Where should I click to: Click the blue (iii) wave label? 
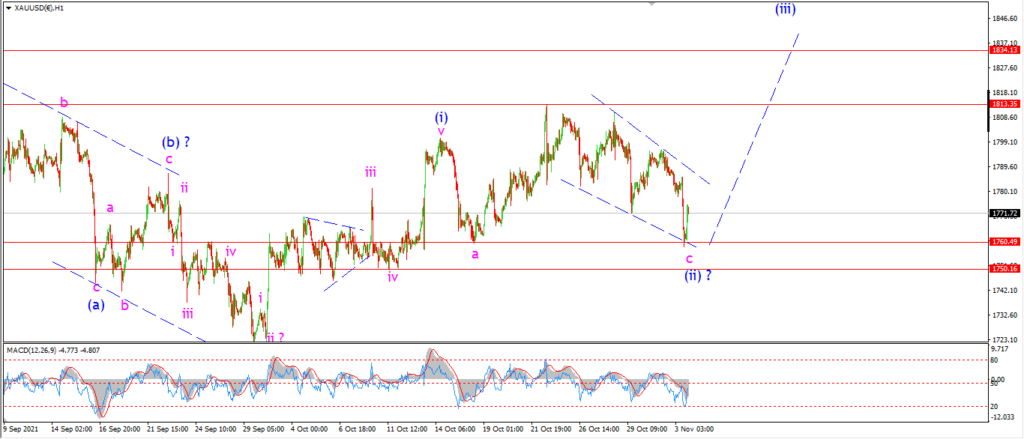tap(785, 8)
